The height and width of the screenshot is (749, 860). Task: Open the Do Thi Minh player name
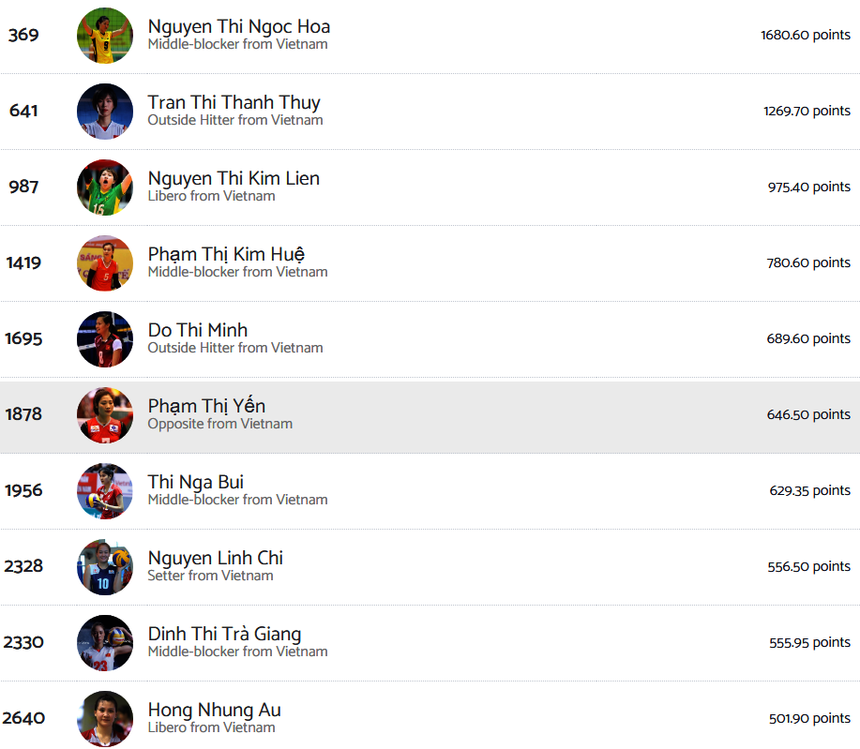tap(198, 331)
